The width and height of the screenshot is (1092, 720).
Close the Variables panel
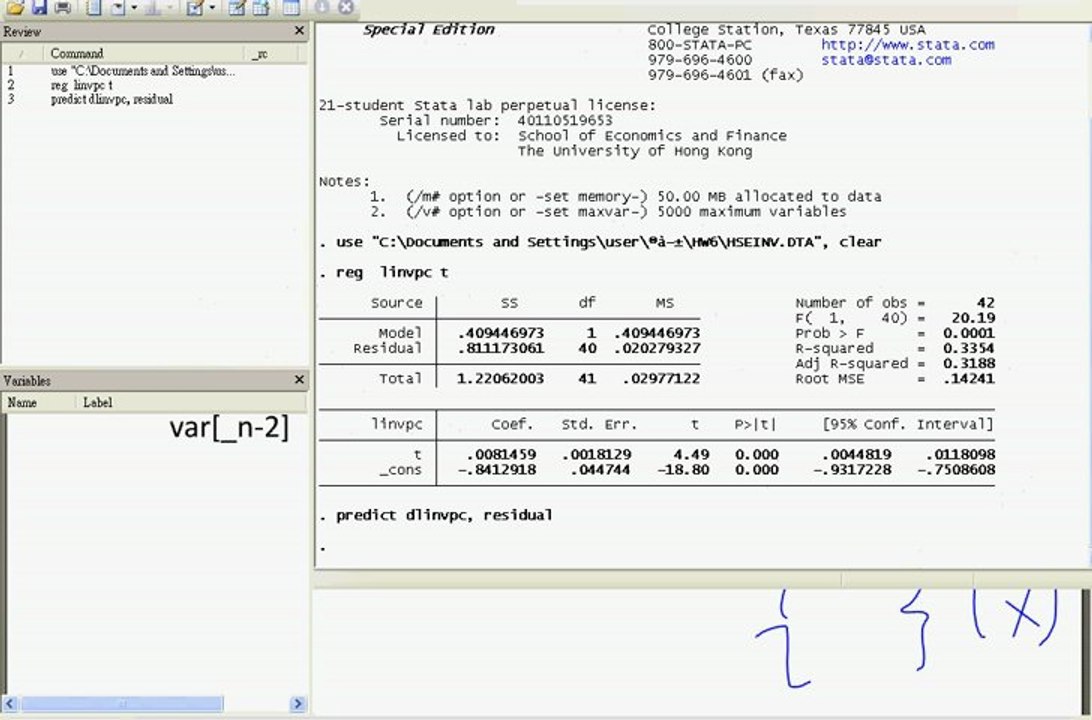(x=299, y=379)
